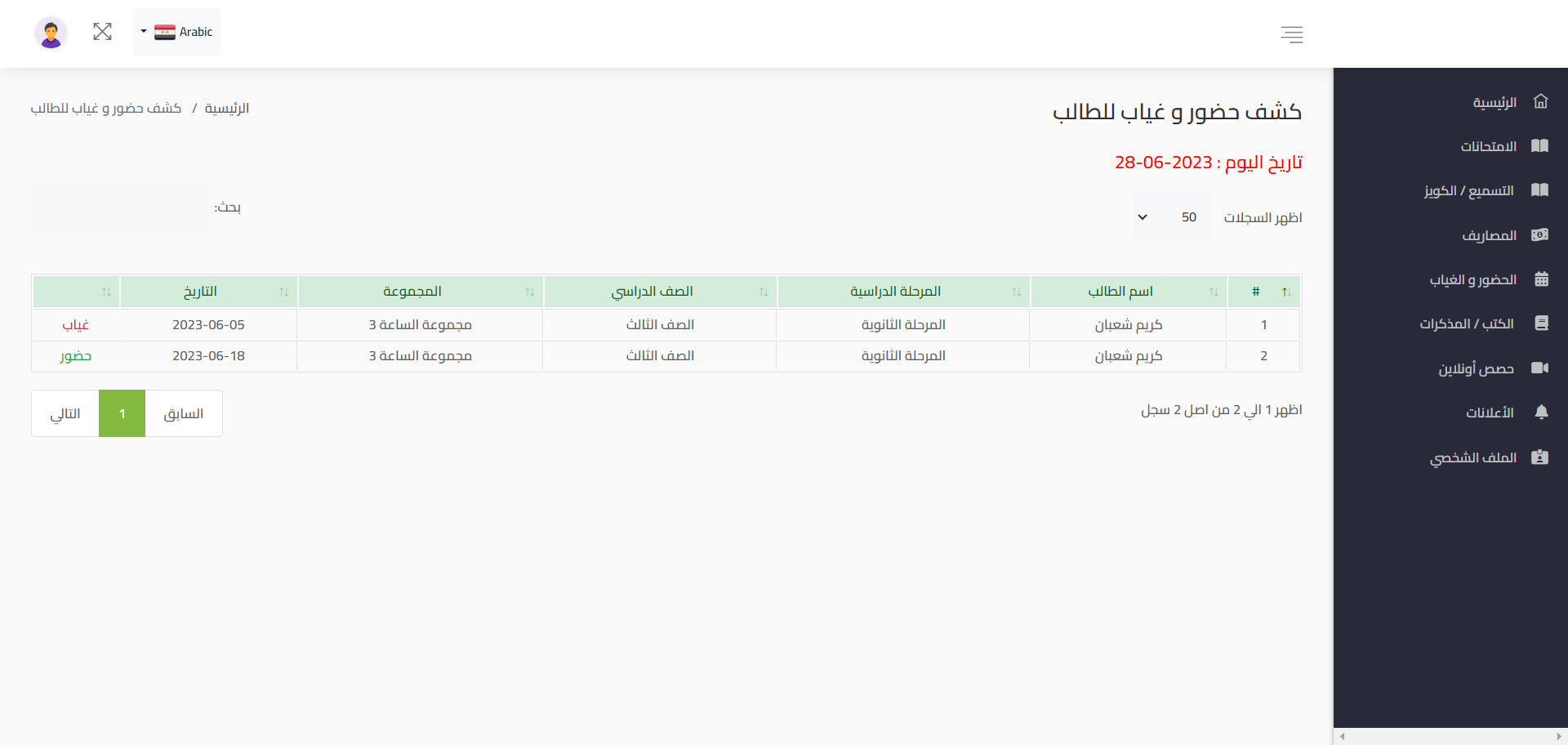Select the الامتحانات exams icon

click(1541, 145)
